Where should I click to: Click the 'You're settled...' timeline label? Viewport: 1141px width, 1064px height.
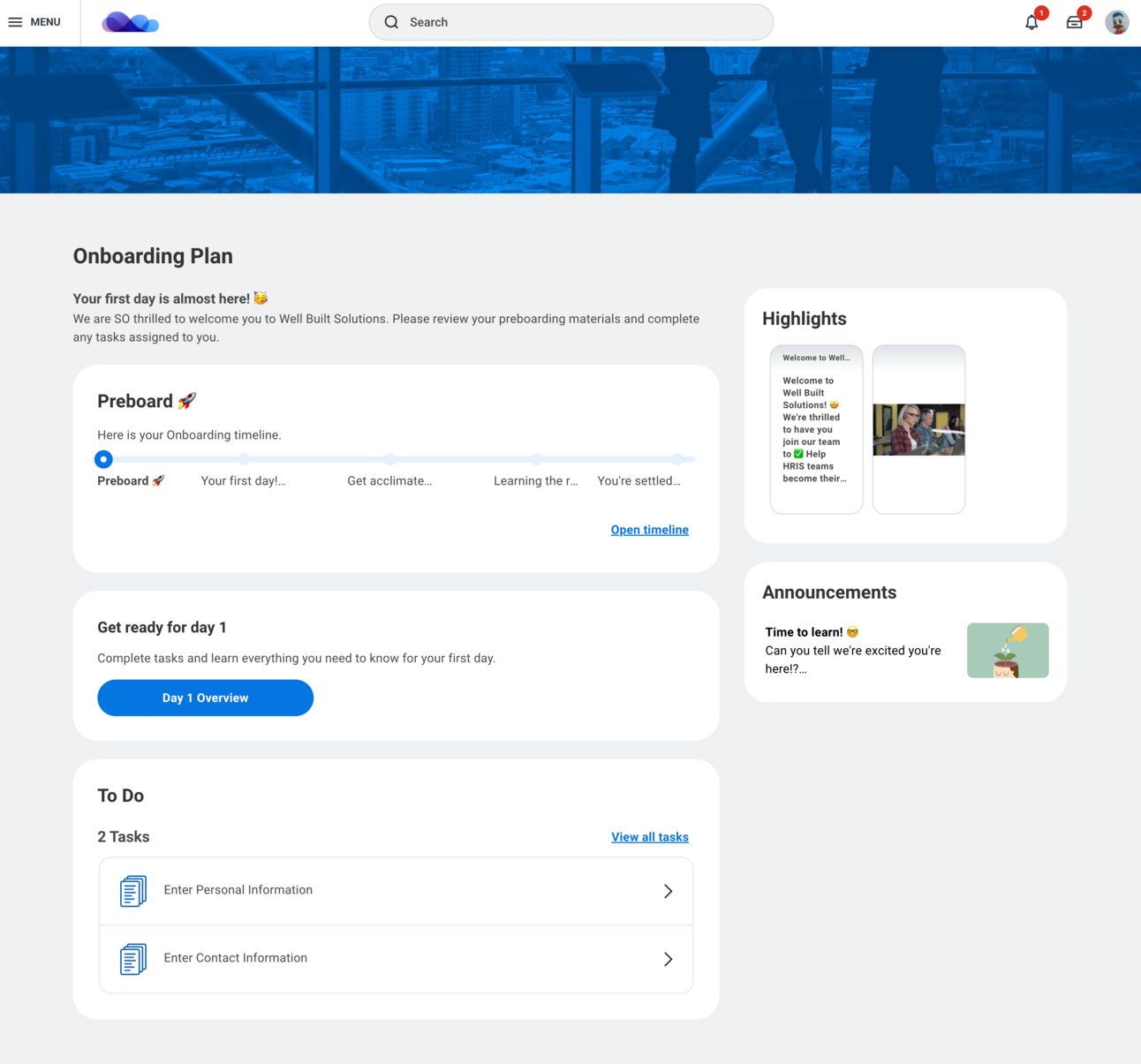(639, 481)
